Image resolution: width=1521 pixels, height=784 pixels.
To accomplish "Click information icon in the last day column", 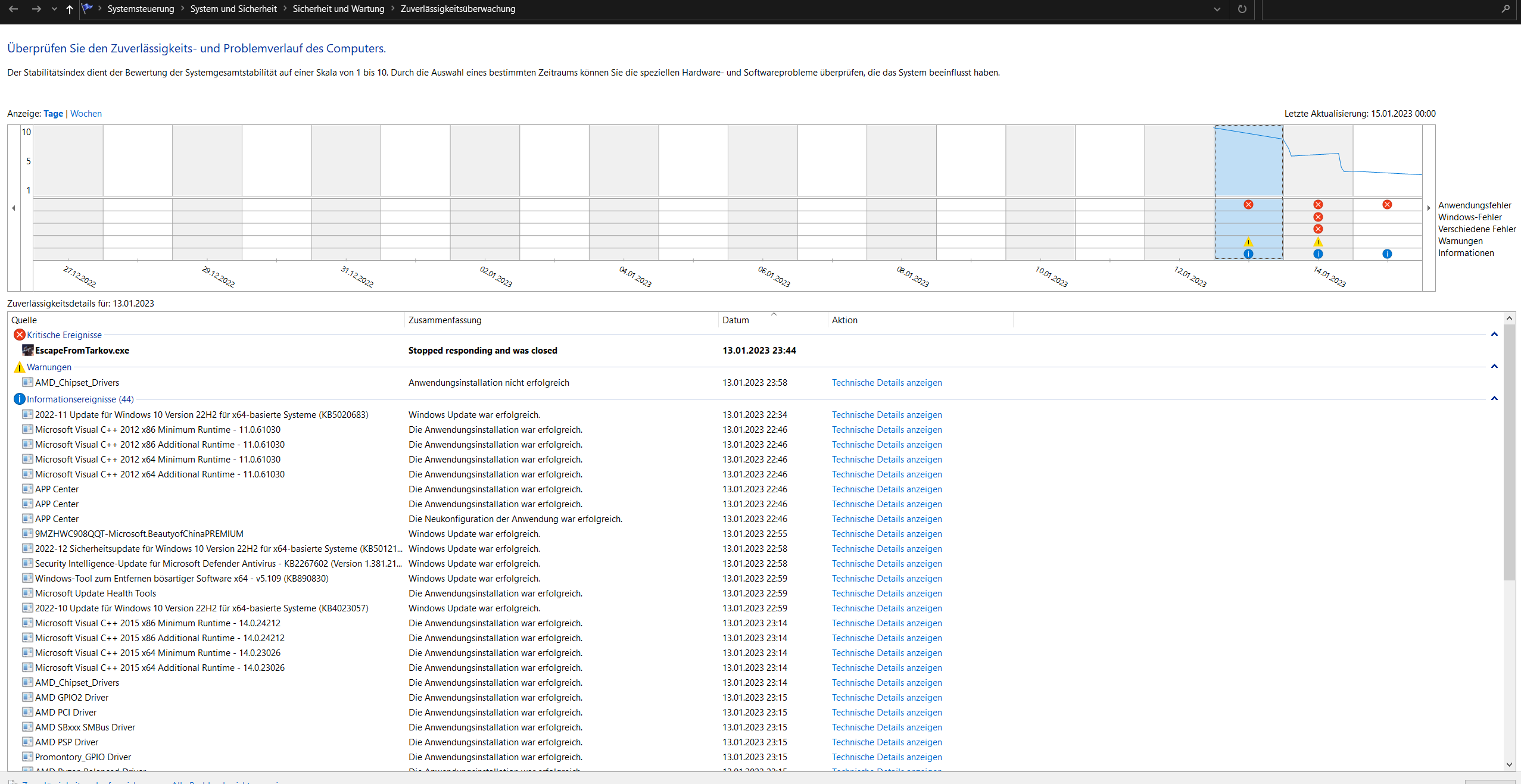I will pyautogui.click(x=1387, y=254).
